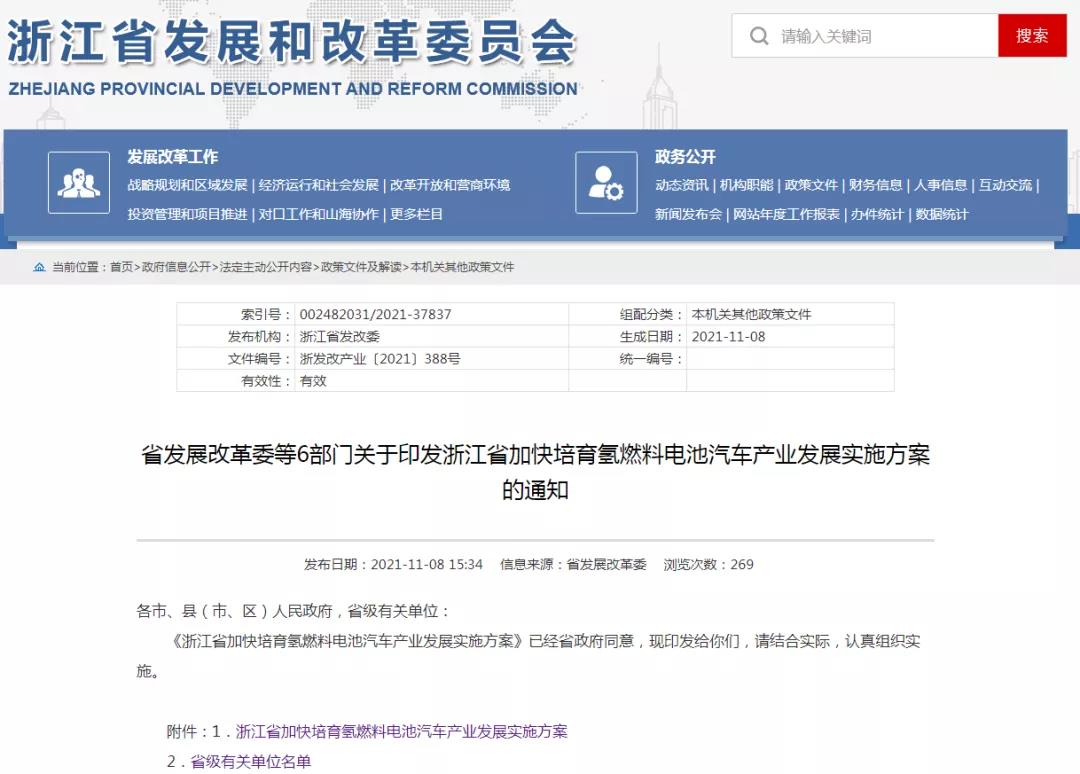
Task: Open 投资管理和项目推进 link
Action: click(187, 214)
